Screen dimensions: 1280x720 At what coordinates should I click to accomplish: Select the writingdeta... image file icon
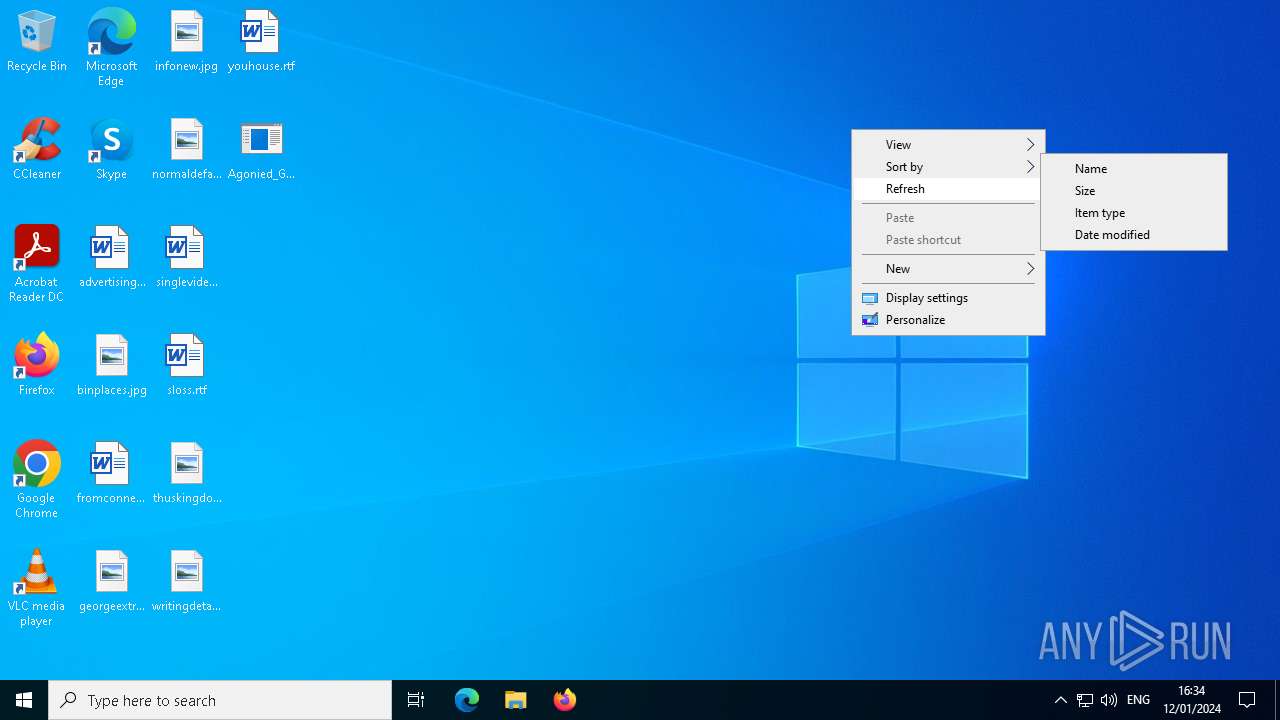(x=186, y=582)
